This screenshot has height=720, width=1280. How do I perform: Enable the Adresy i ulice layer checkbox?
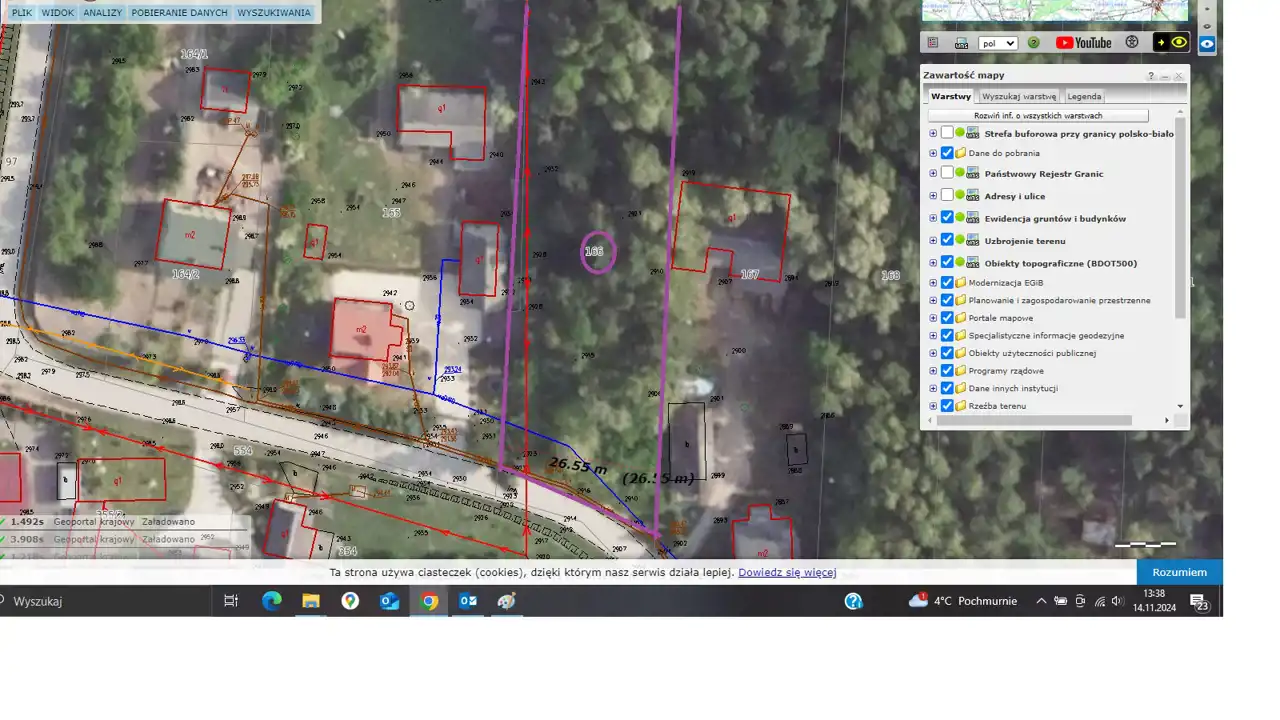[x=947, y=196]
